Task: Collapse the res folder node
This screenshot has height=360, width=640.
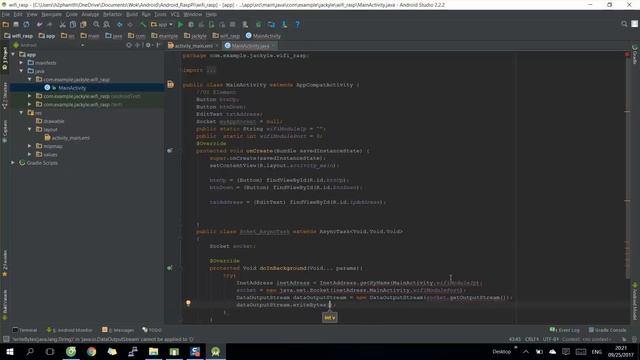Action: point(21,113)
